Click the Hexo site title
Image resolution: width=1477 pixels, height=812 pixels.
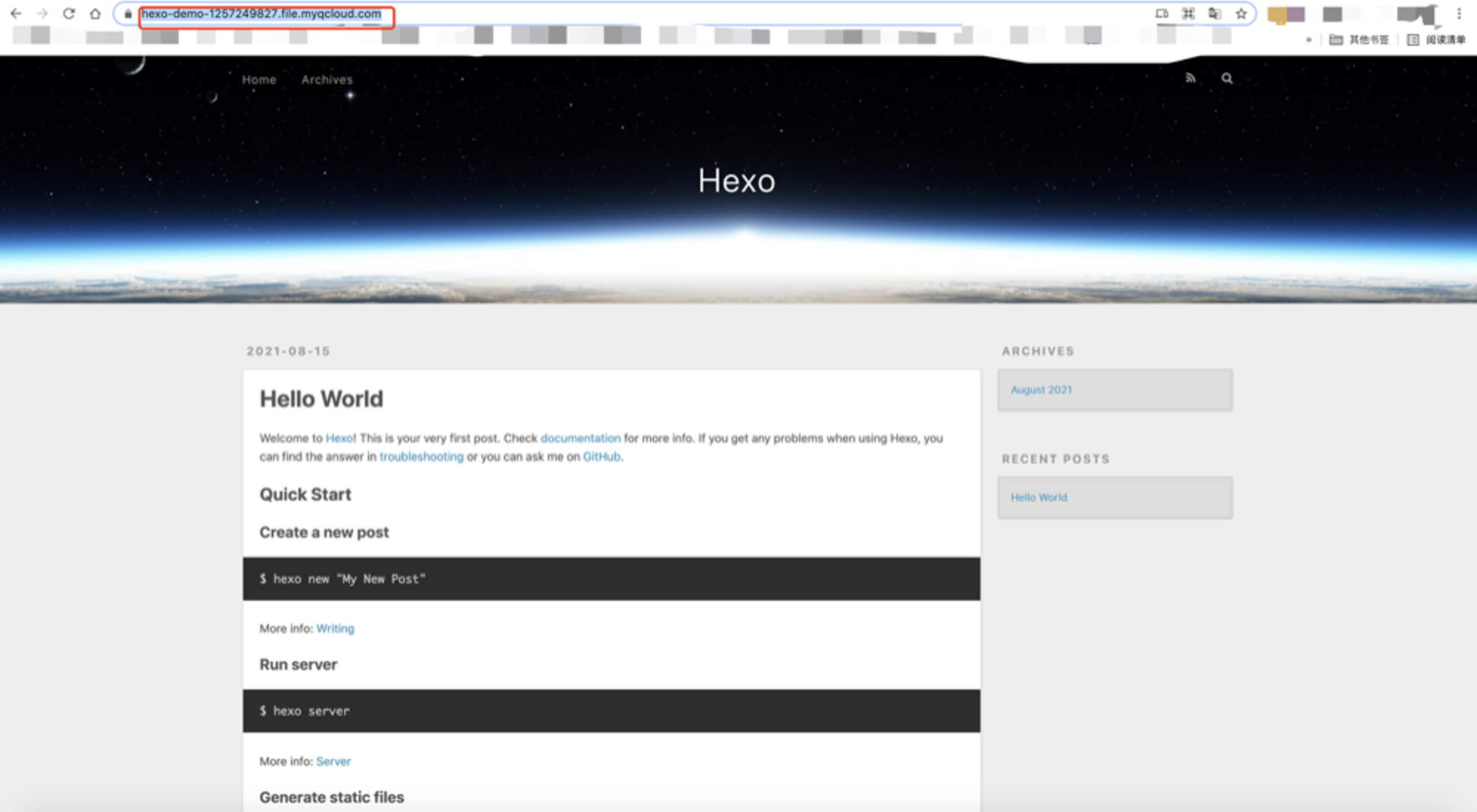pos(737,181)
